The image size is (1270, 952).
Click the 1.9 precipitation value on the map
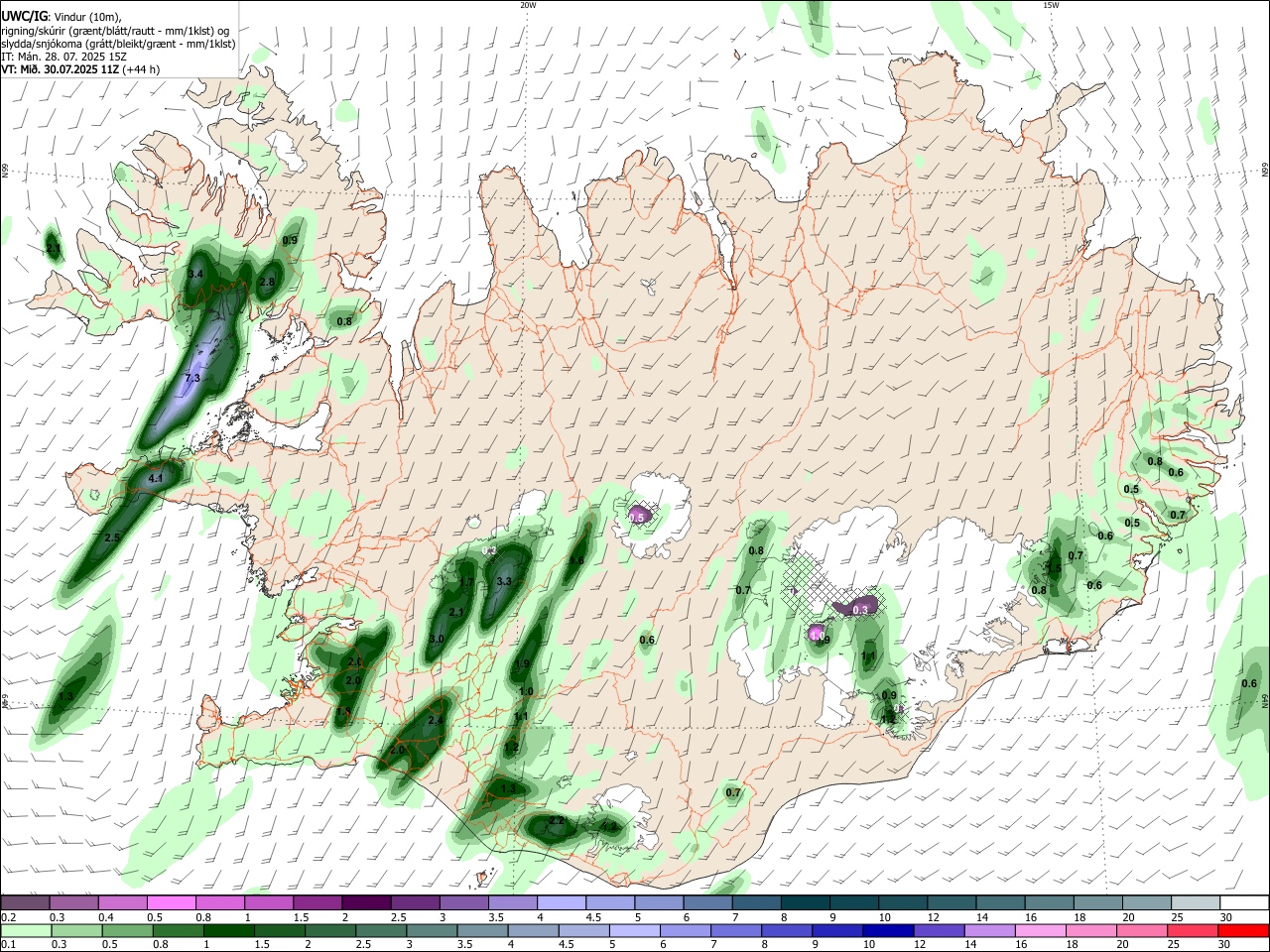click(523, 664)
